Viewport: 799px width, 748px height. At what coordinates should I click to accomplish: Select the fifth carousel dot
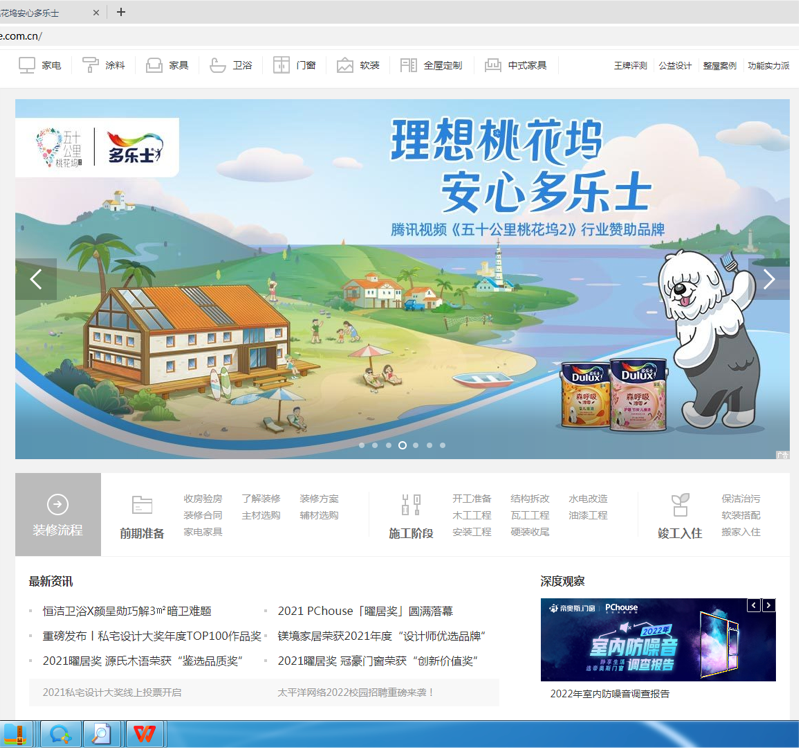(x=416, y=445)
